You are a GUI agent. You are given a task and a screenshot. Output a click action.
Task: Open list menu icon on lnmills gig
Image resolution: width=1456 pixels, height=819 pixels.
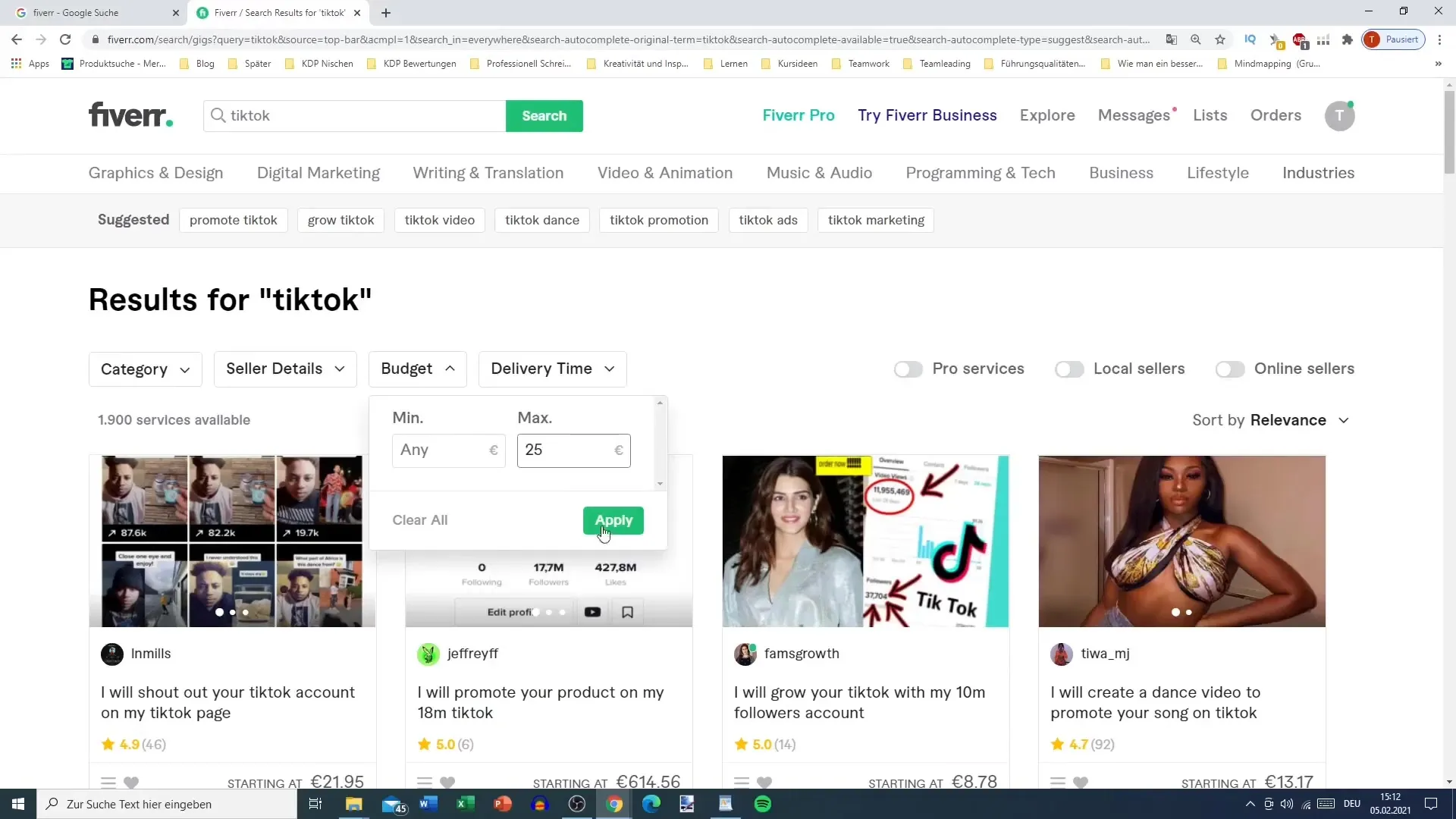pos(108,783)
